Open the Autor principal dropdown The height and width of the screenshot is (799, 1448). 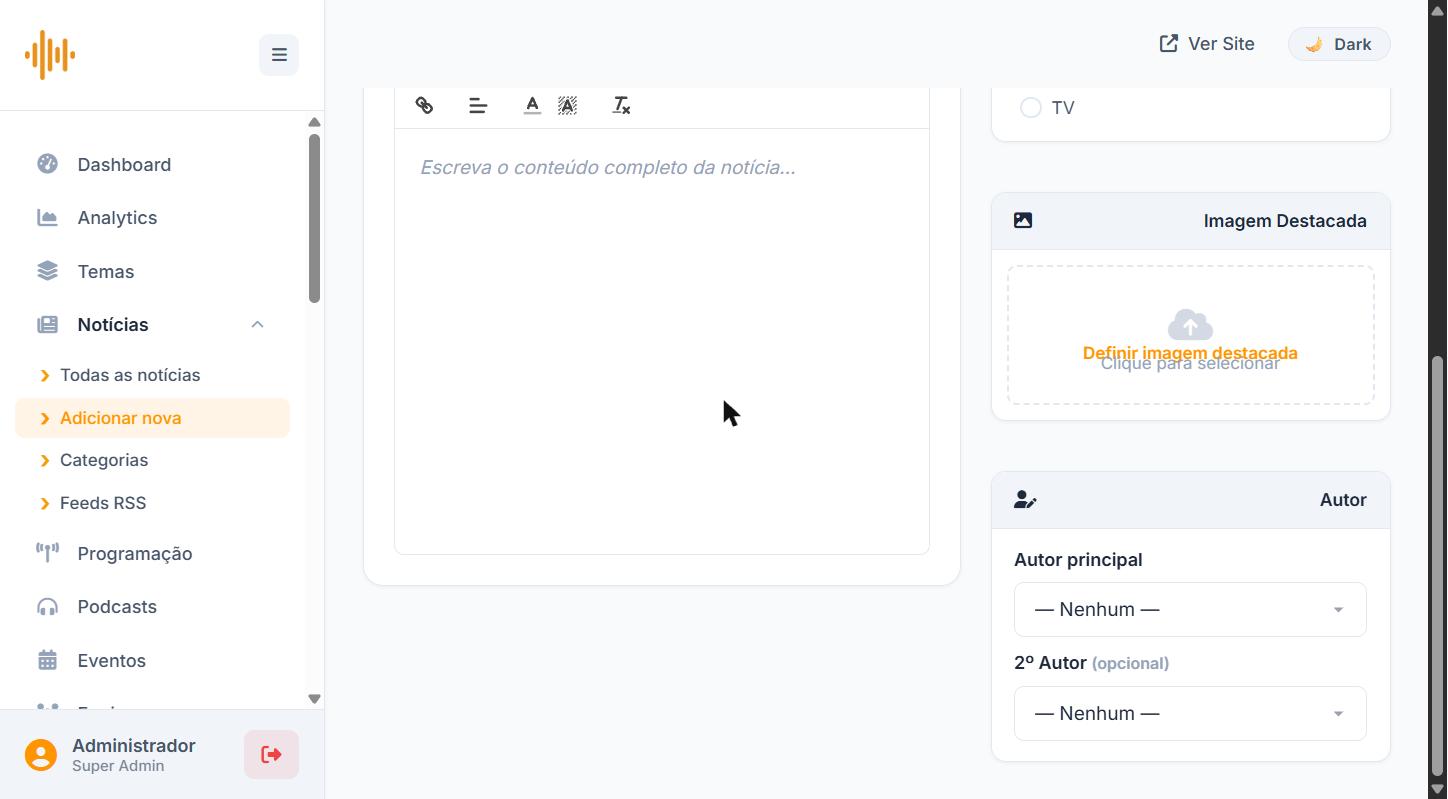(1190, 609)
